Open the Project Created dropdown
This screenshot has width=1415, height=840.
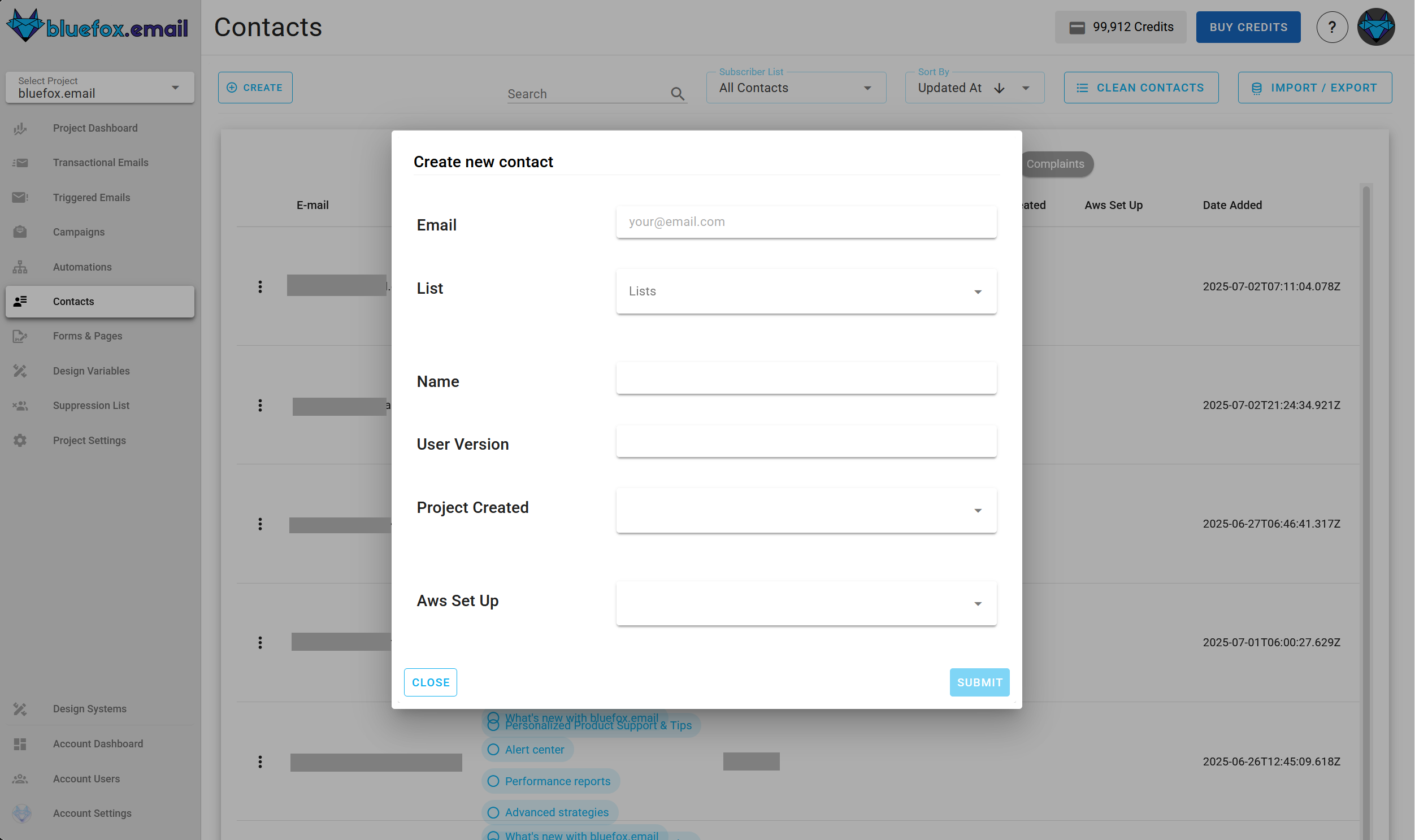tap(806, 511)
